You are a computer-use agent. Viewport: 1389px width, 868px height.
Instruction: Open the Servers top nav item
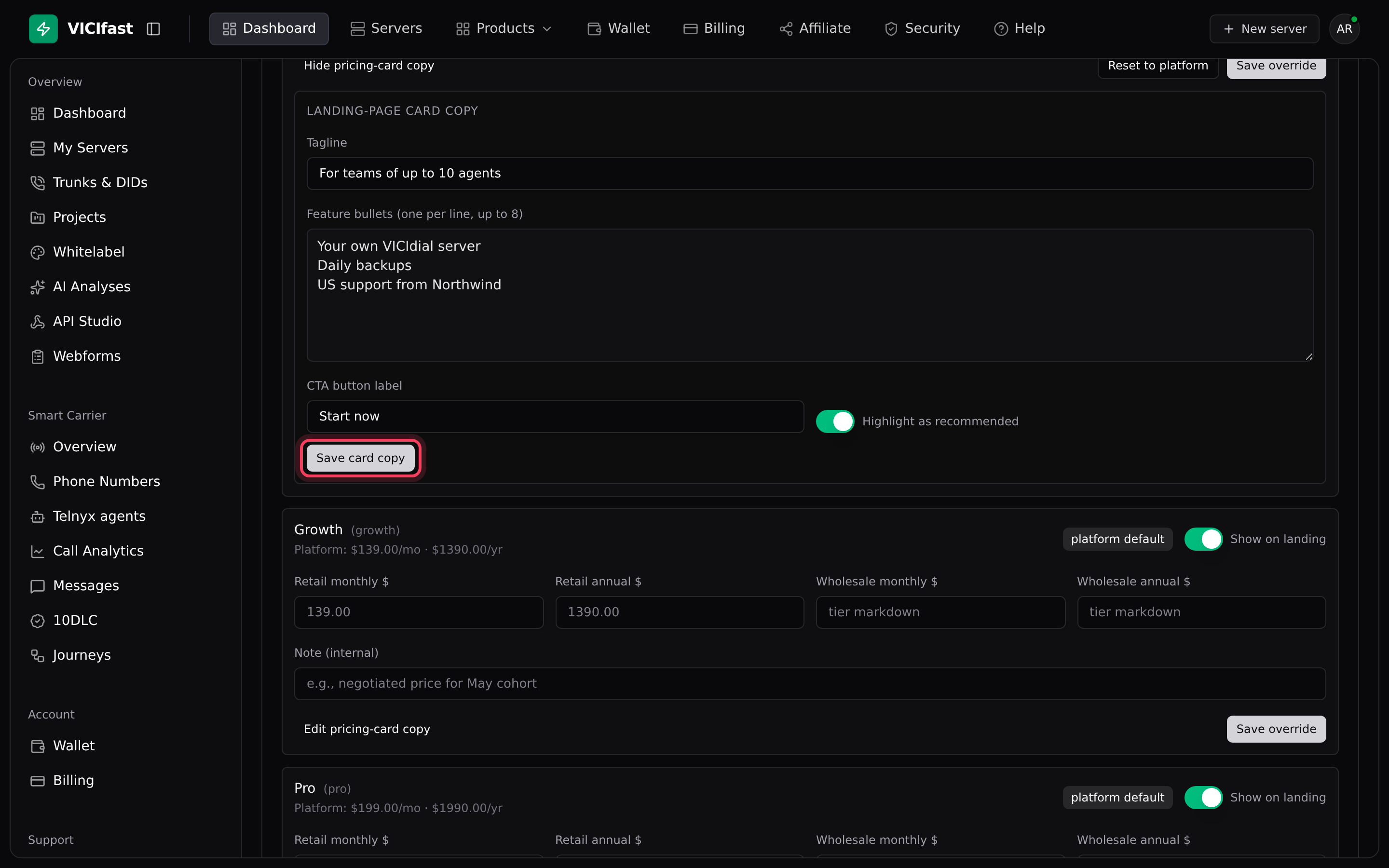(x=386, y=29)
